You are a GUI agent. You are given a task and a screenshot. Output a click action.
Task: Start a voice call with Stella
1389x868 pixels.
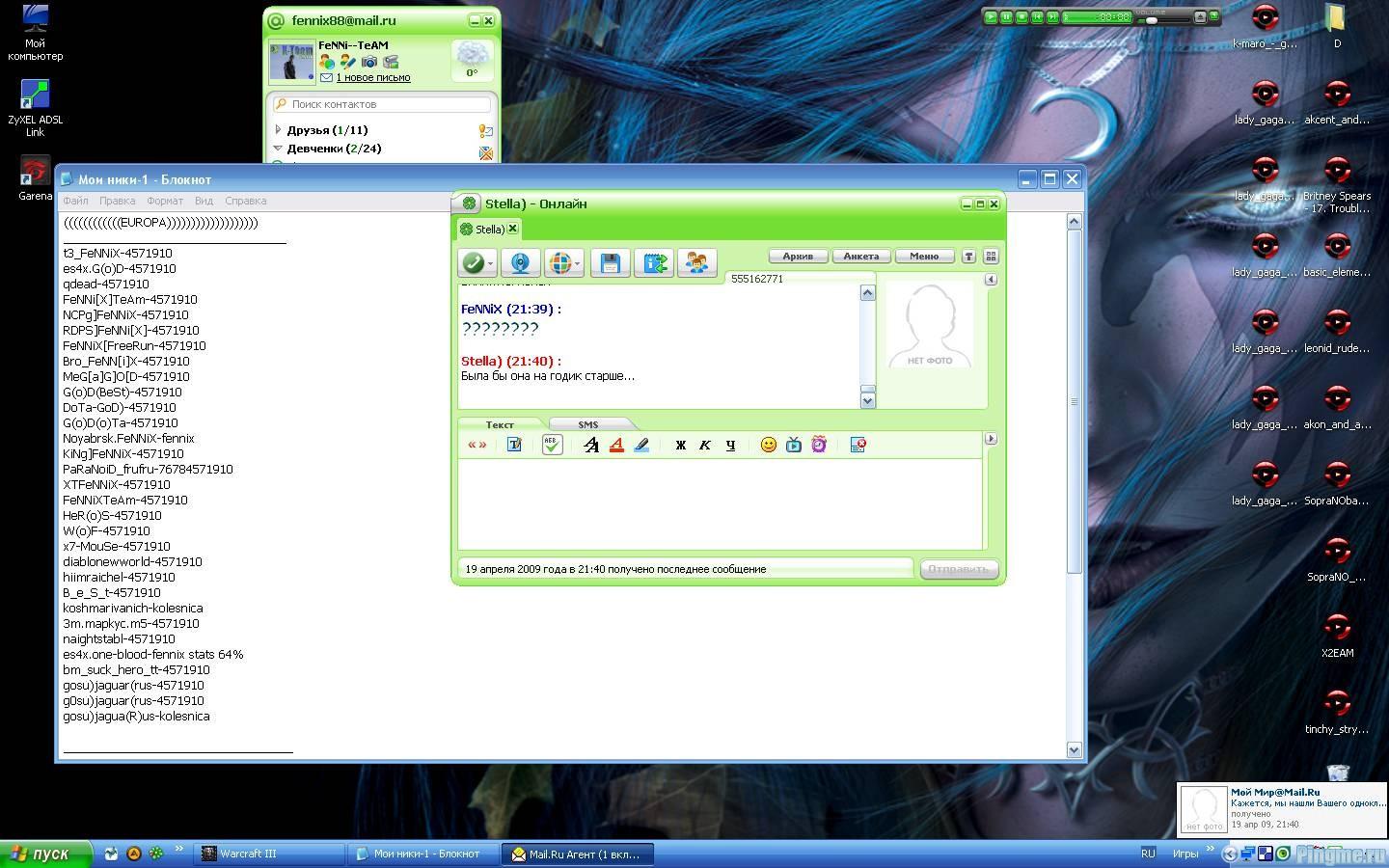(x=473, y=262)
